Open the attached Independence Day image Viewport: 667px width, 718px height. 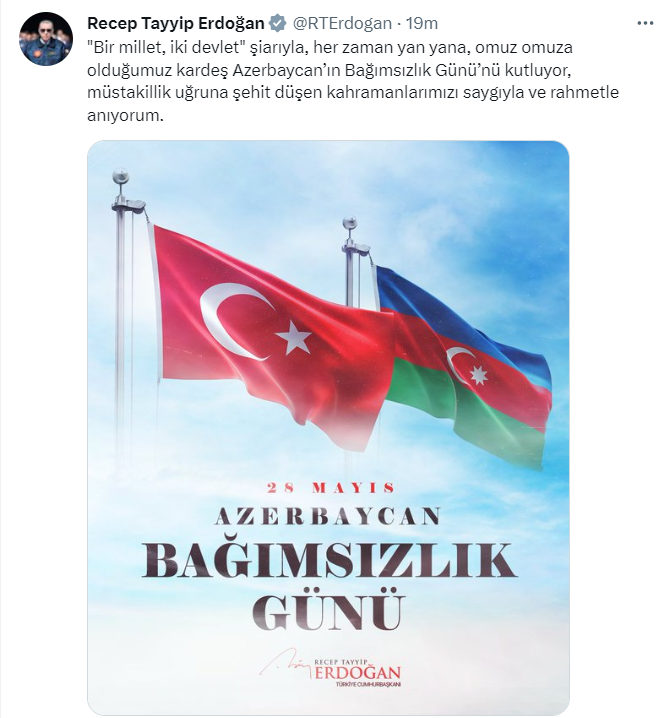pyautogui.click(x=328, y=428)
